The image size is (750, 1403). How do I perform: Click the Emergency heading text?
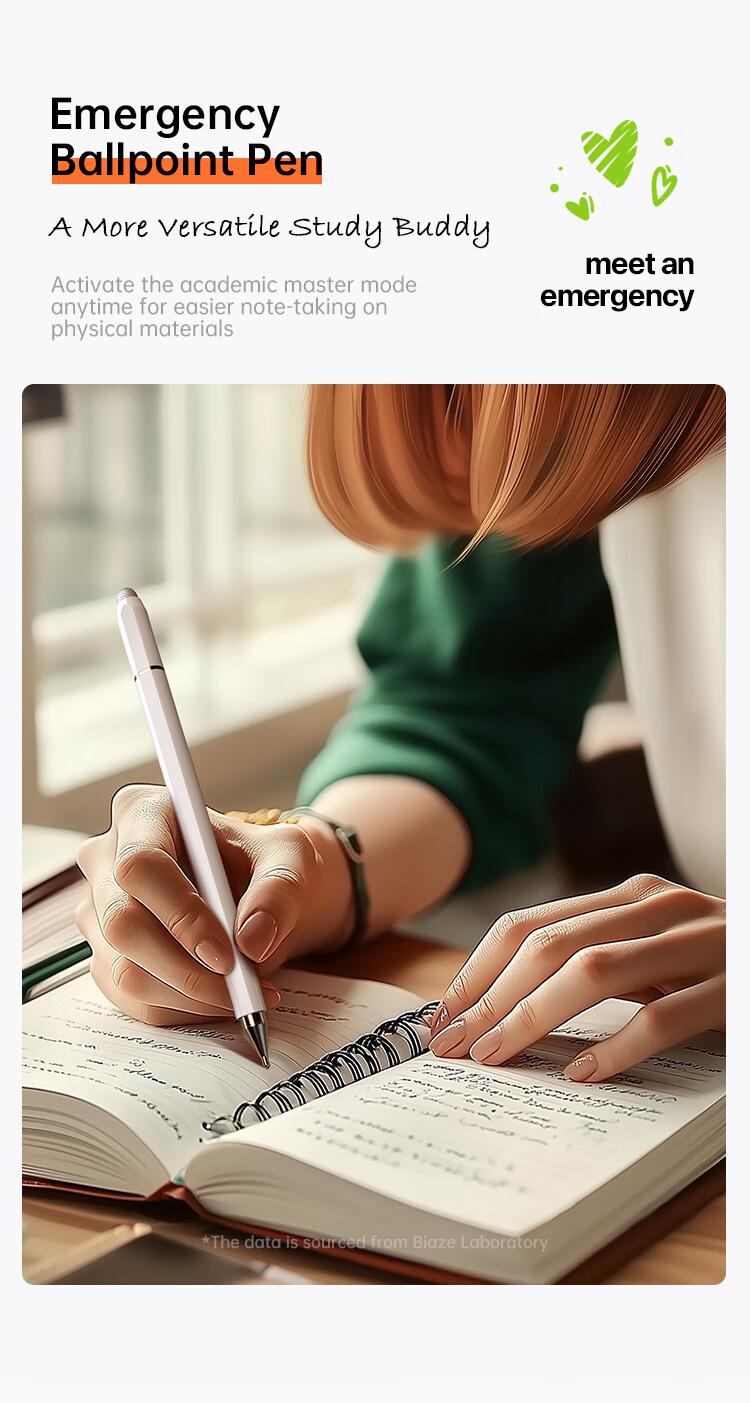click(165, 117)
